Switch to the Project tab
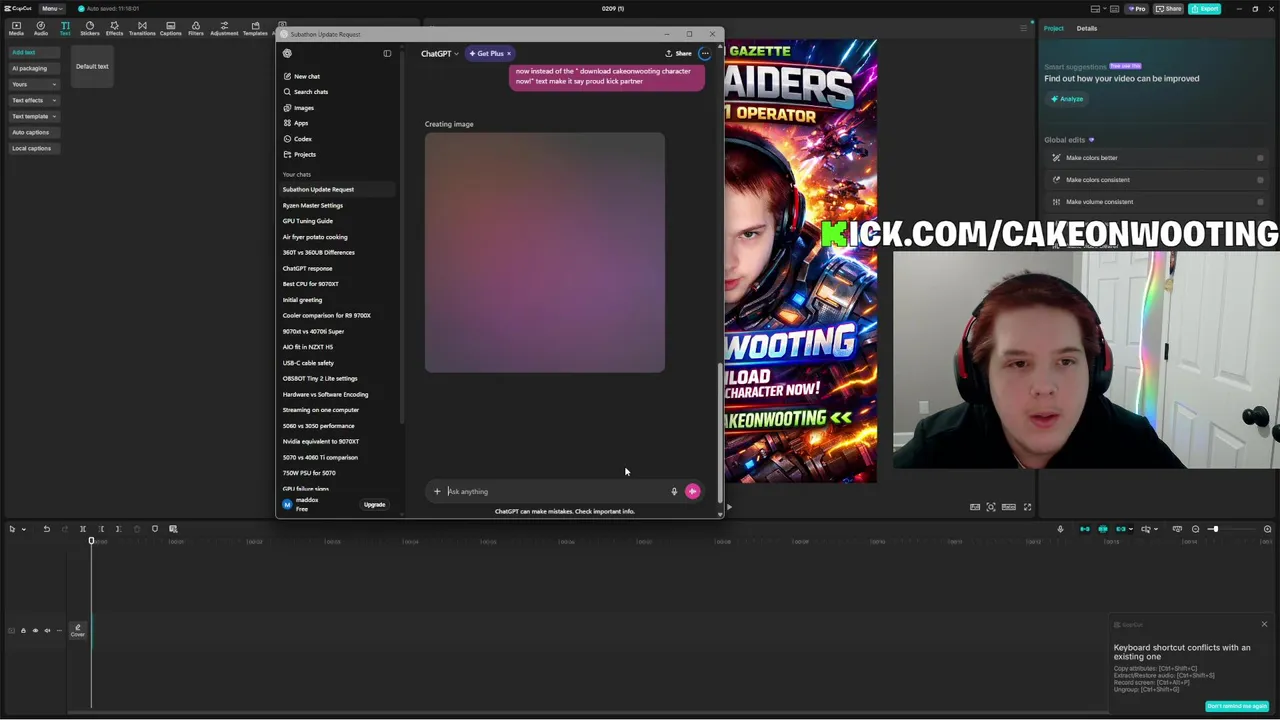The width and height of the screenshot is (1280, 720). point(1054,28)
